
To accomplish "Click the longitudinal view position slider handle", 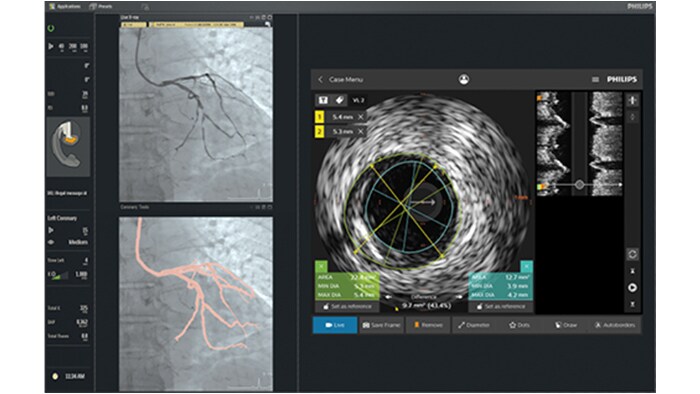I will point(579,184).
